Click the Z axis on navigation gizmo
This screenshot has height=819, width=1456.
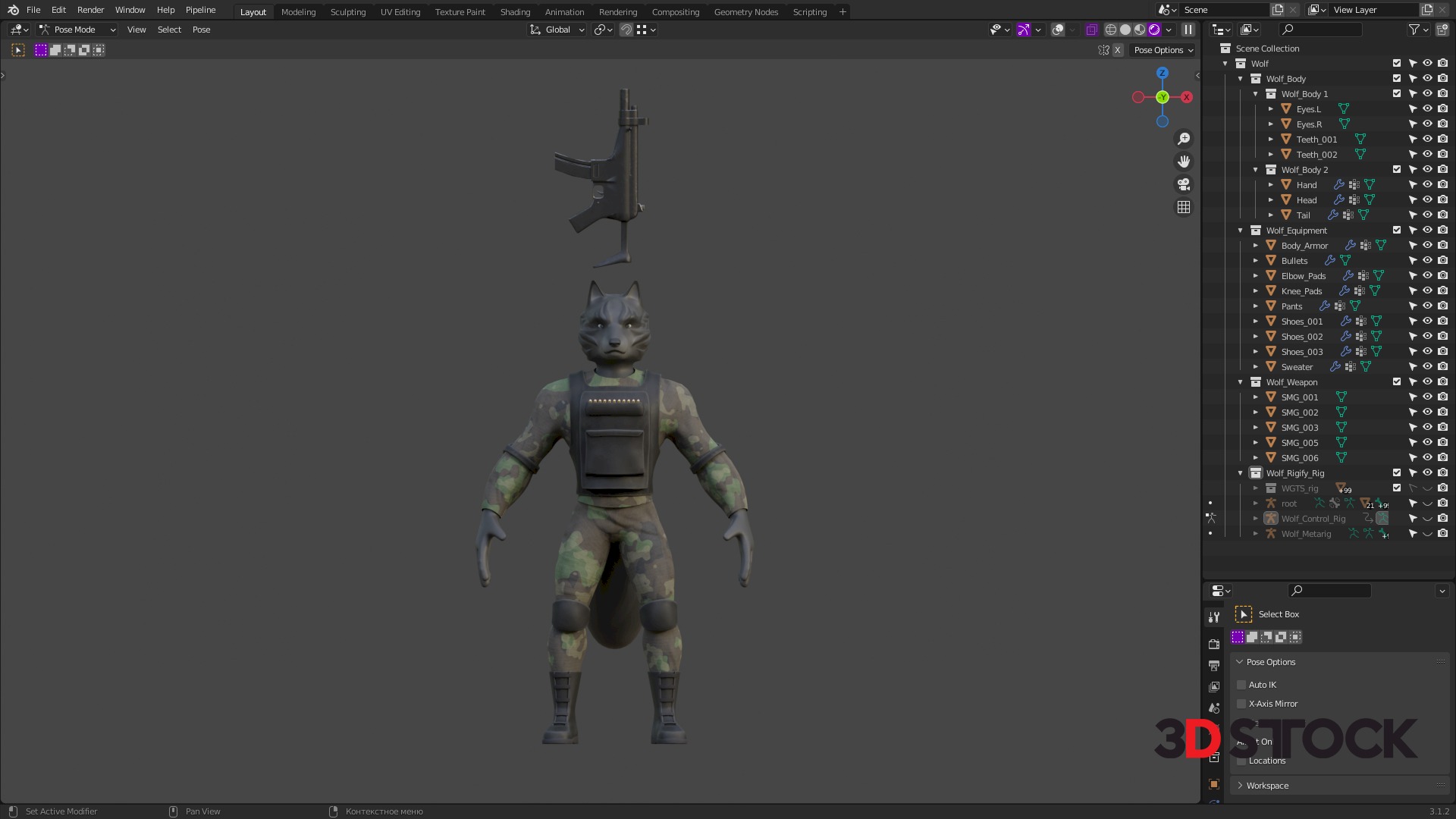(x=1163, y=73)
